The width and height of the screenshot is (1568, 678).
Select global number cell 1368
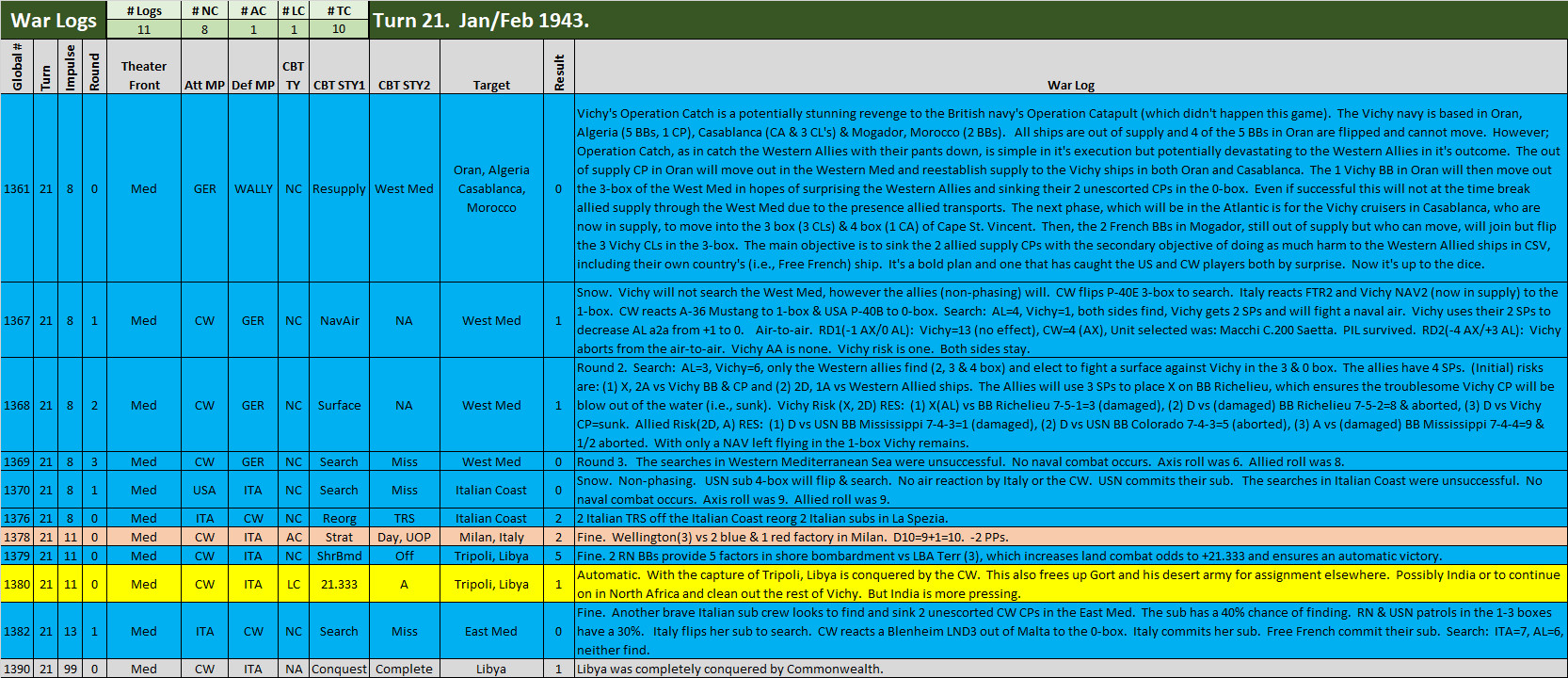pos(17,405)
